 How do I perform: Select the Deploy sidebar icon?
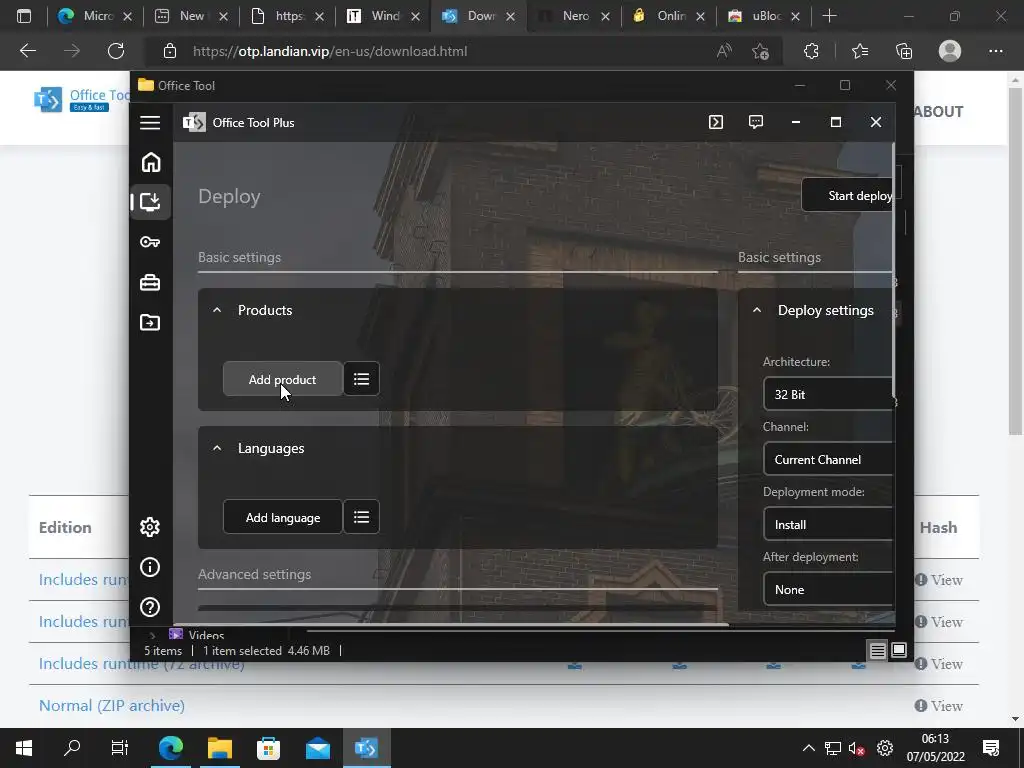[151, 202]
